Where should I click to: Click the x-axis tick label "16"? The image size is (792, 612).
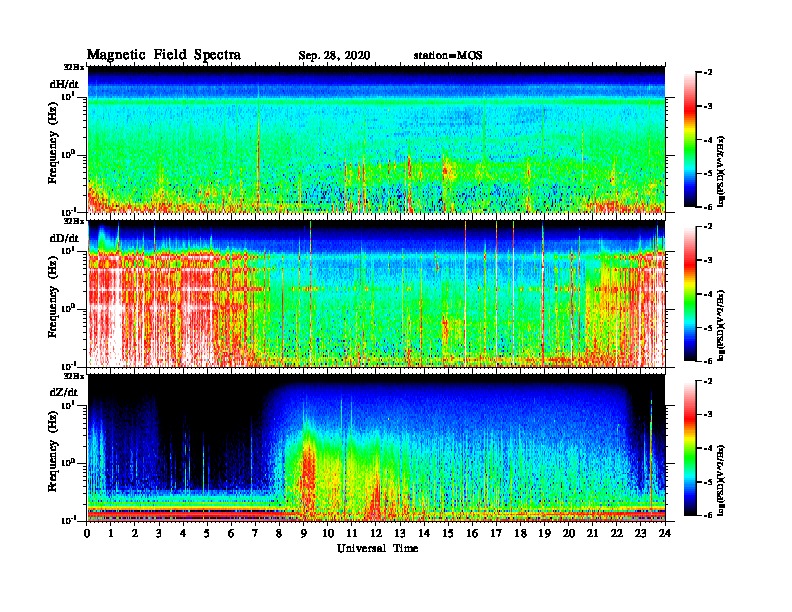[x=472, y=534]
